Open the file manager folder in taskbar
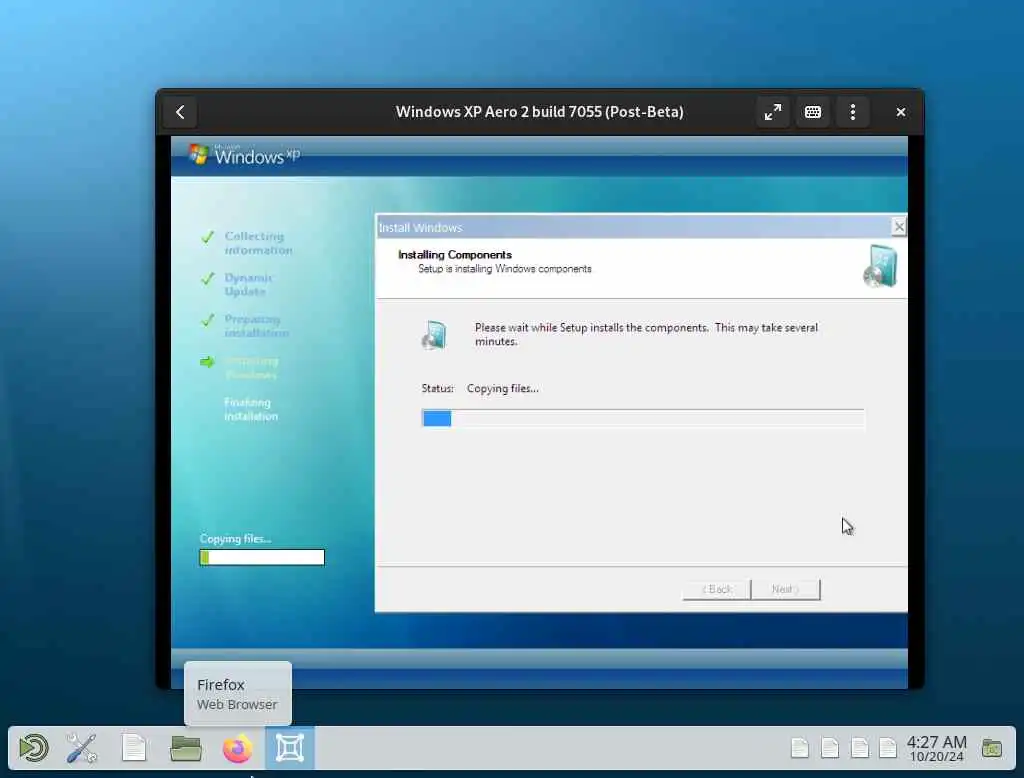The image size is (1024, 778). [x=185, y=748]
